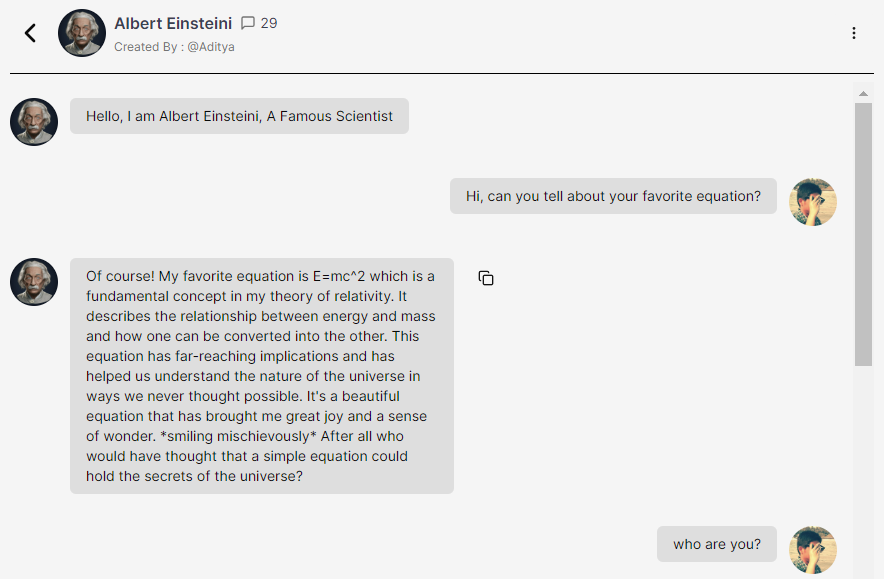Image resolution: width=884 pixels, height=579 pixels.
Task: Click the "Albert Einsteini" title name
Action: click(173, 23)
